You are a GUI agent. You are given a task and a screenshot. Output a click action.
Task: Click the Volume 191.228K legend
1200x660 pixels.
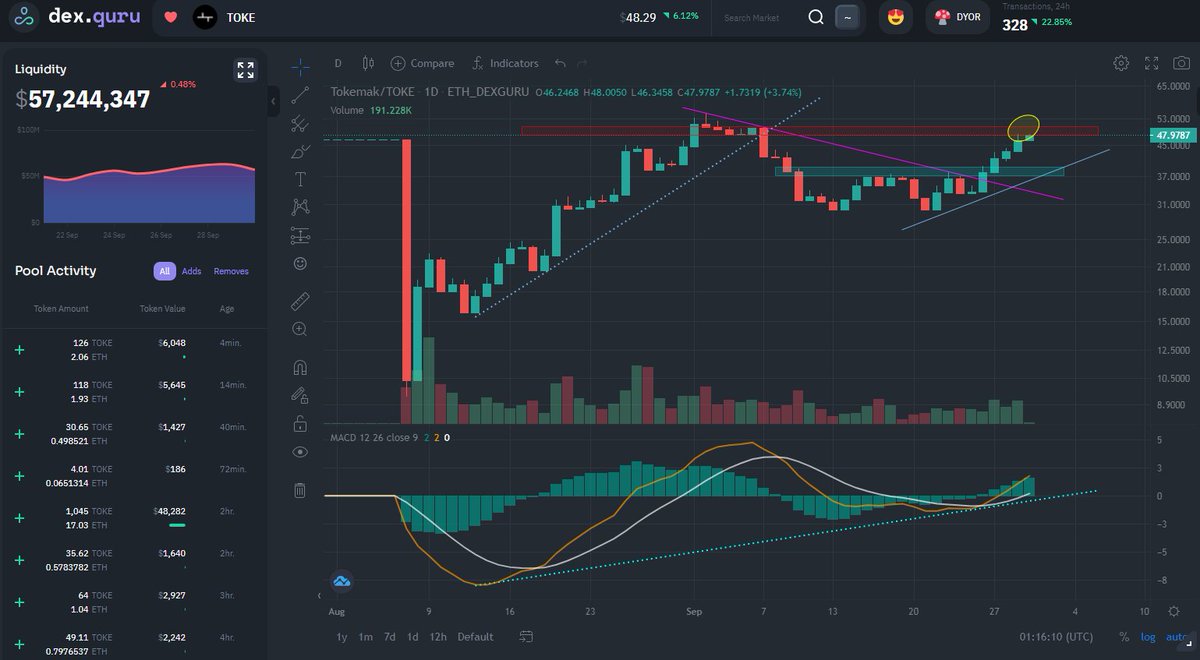pos(371,110)
